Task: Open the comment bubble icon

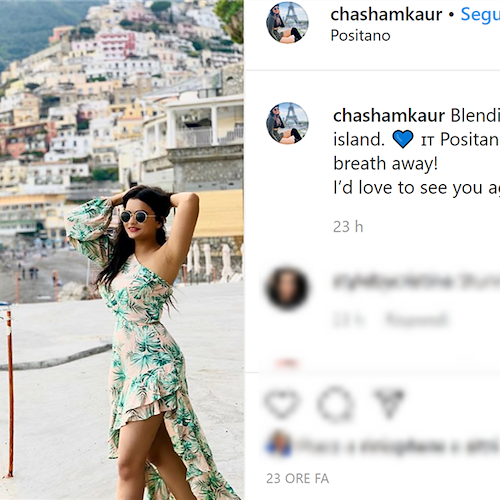Action: click(x=335, y=404)
